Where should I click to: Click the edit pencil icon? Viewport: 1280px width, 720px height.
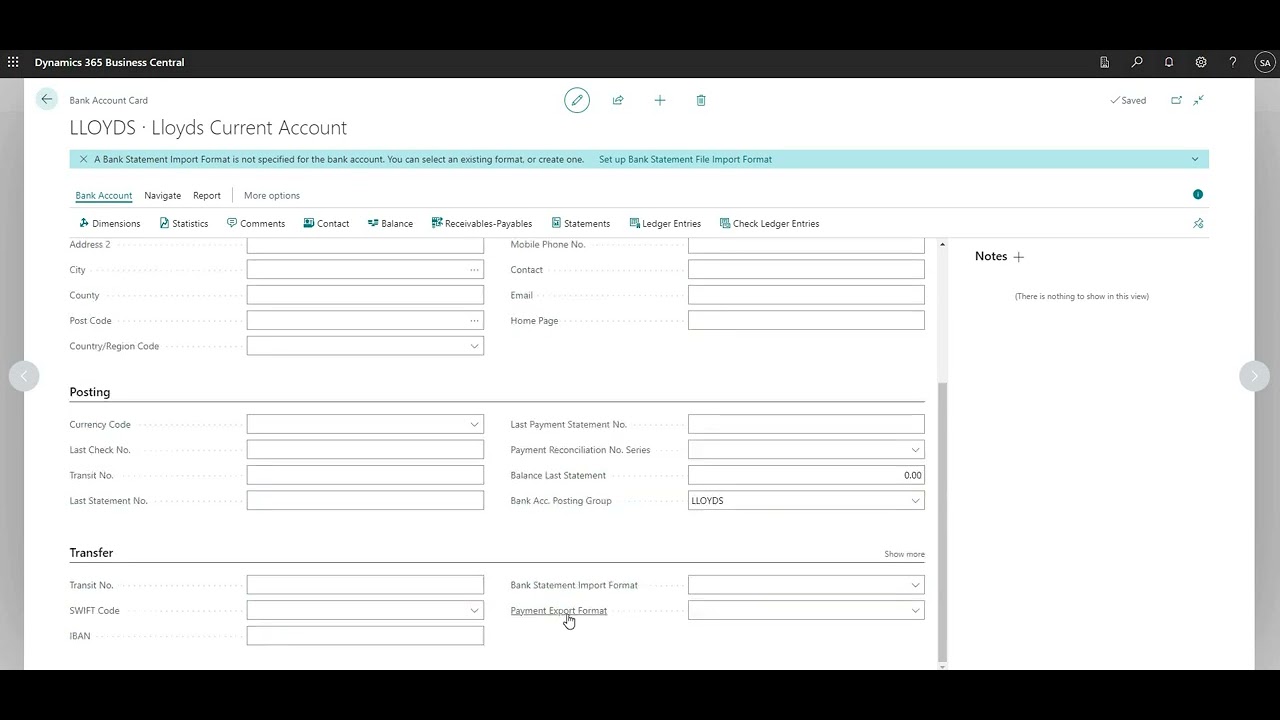[x=577, y=100]
